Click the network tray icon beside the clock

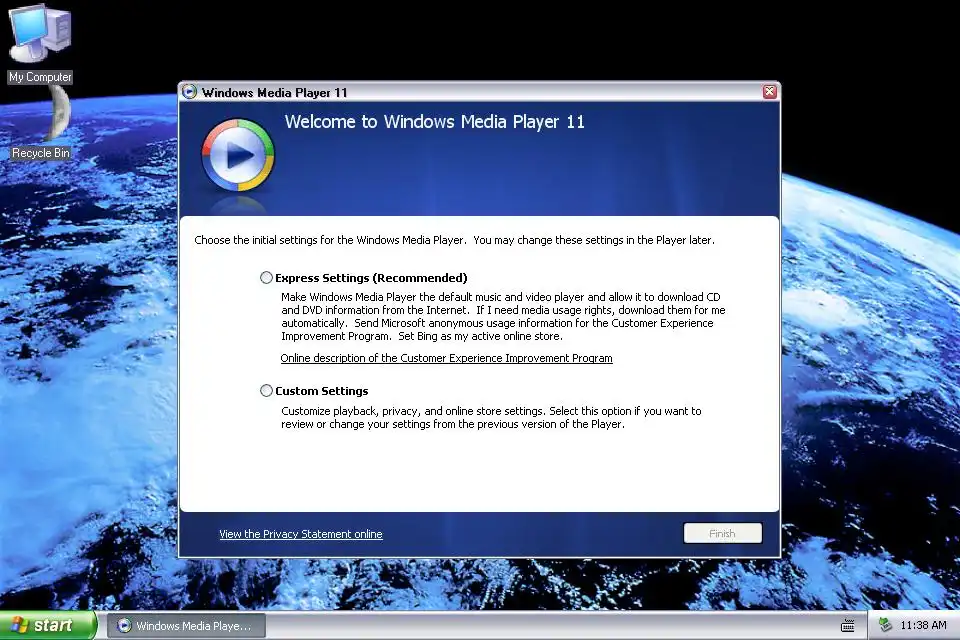[885, 625]
